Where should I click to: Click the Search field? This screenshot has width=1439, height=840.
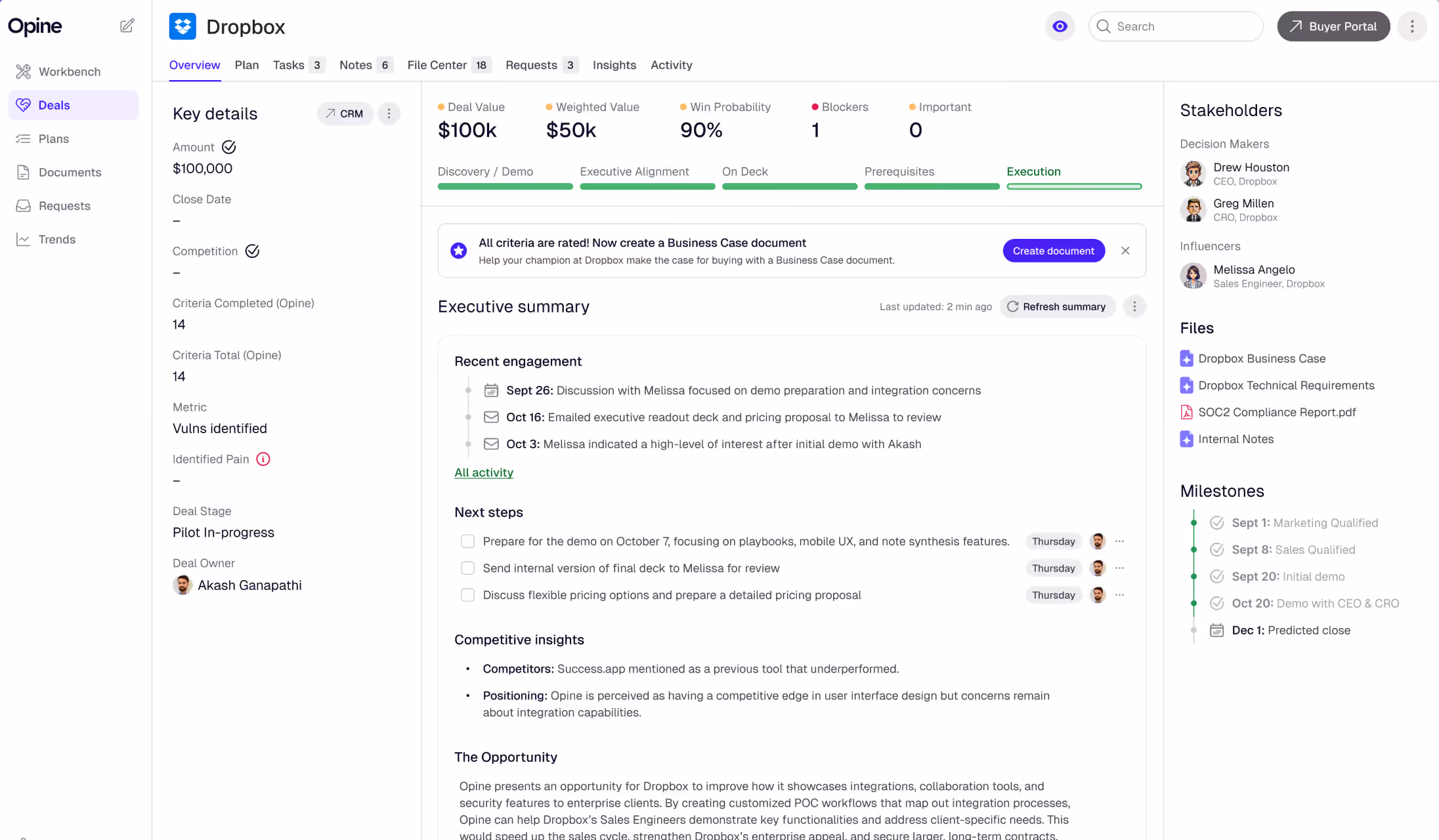pyautogui.click(x=1176, y=26)
